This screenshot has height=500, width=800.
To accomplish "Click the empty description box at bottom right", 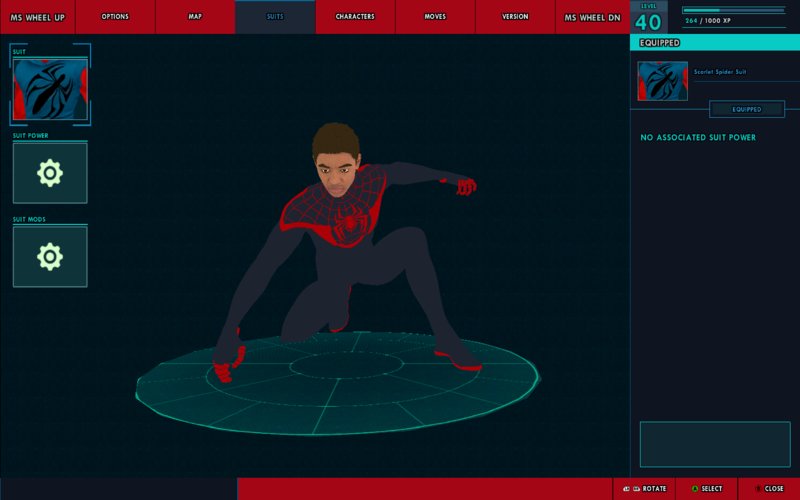I will [715, 444].
